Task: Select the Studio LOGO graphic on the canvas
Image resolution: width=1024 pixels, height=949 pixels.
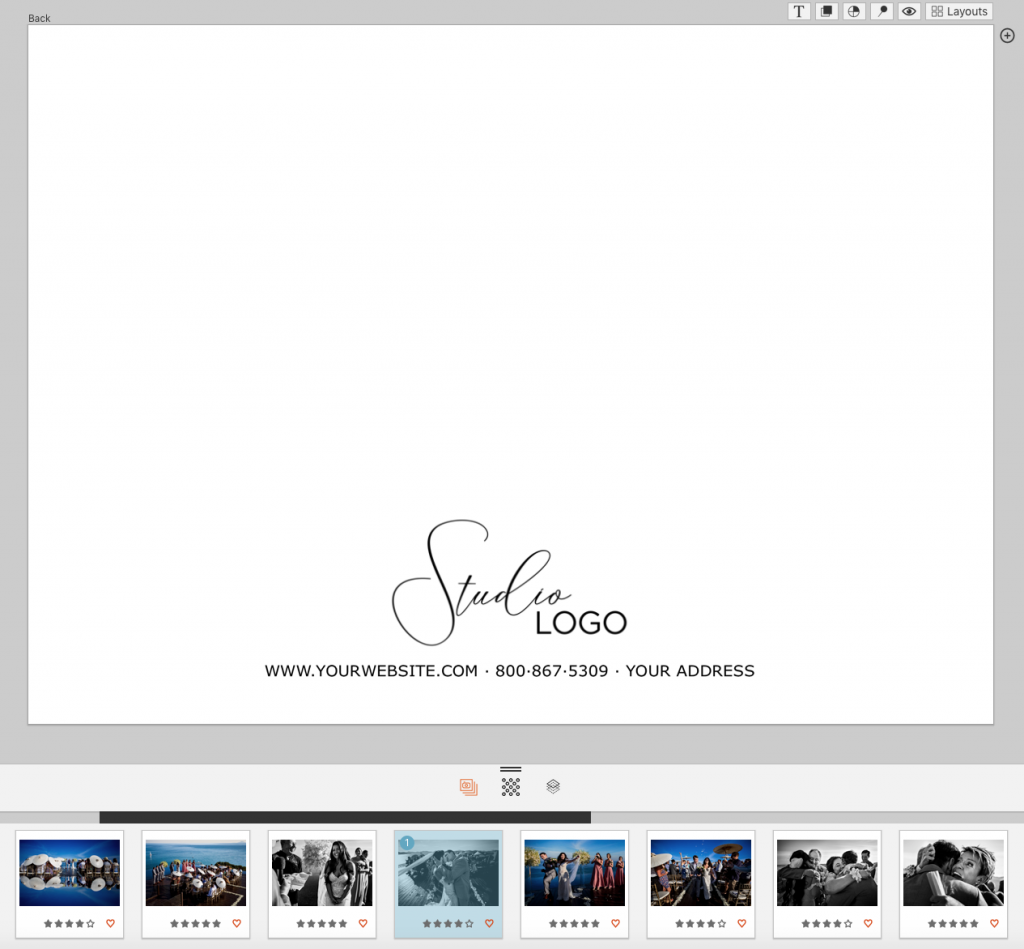Action: [x=509, y=583]
